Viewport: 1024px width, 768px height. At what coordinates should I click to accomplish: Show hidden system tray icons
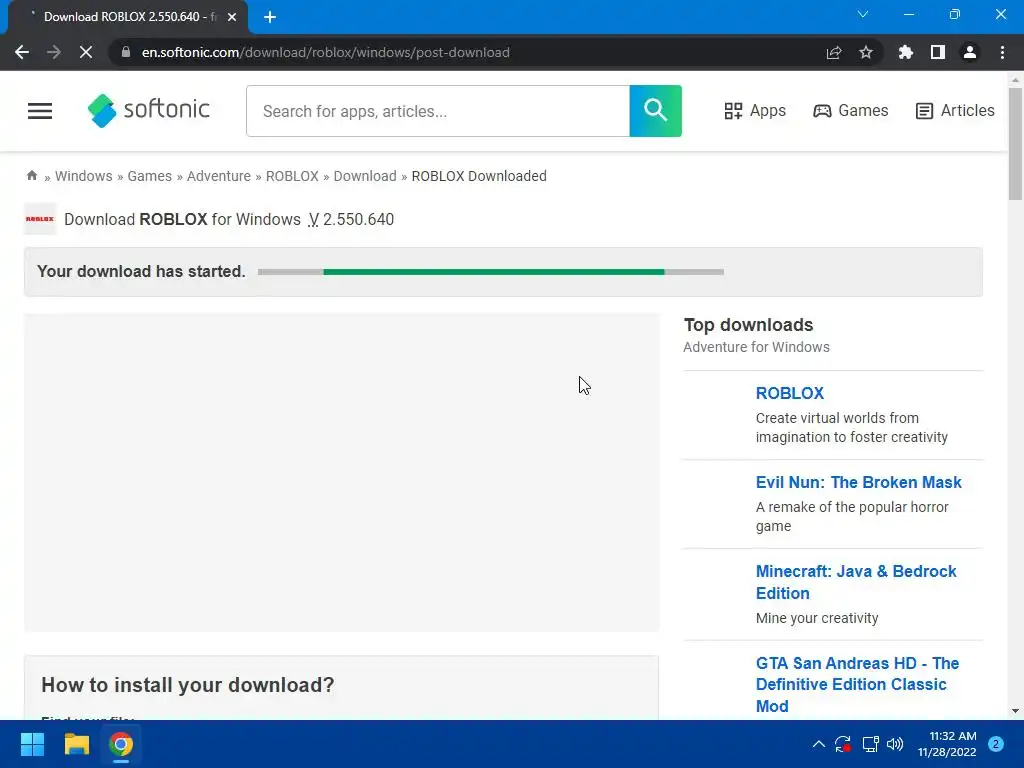click(818, 744)
